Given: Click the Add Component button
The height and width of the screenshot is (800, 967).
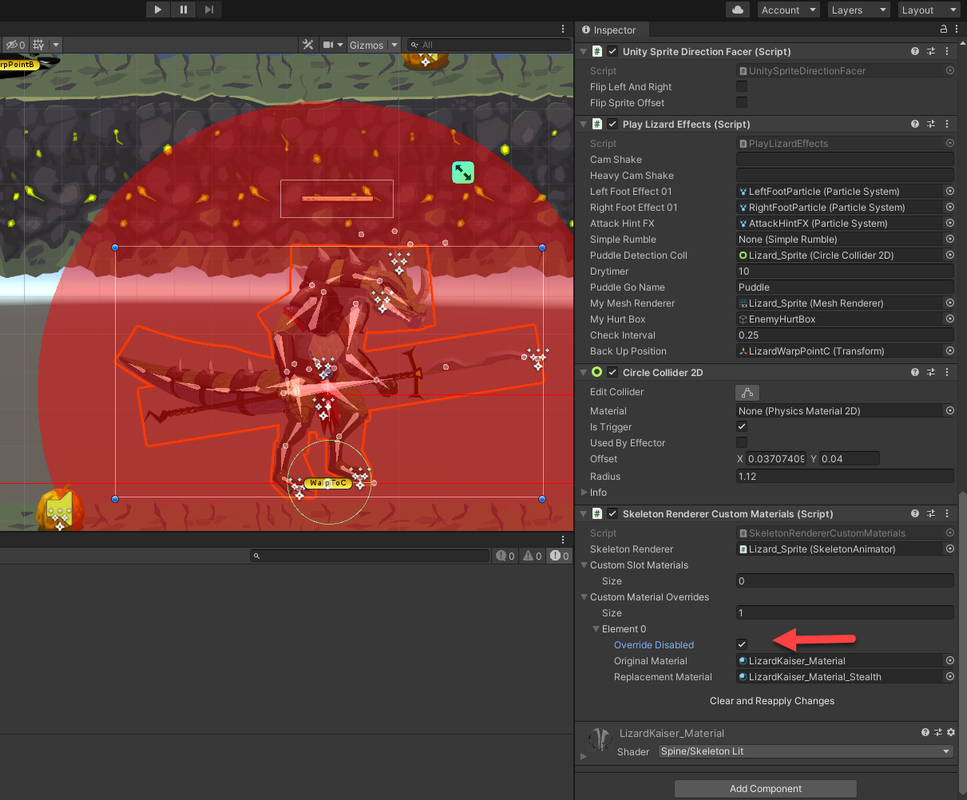Looking at the screenshot, I should click(x=765, y=788).
